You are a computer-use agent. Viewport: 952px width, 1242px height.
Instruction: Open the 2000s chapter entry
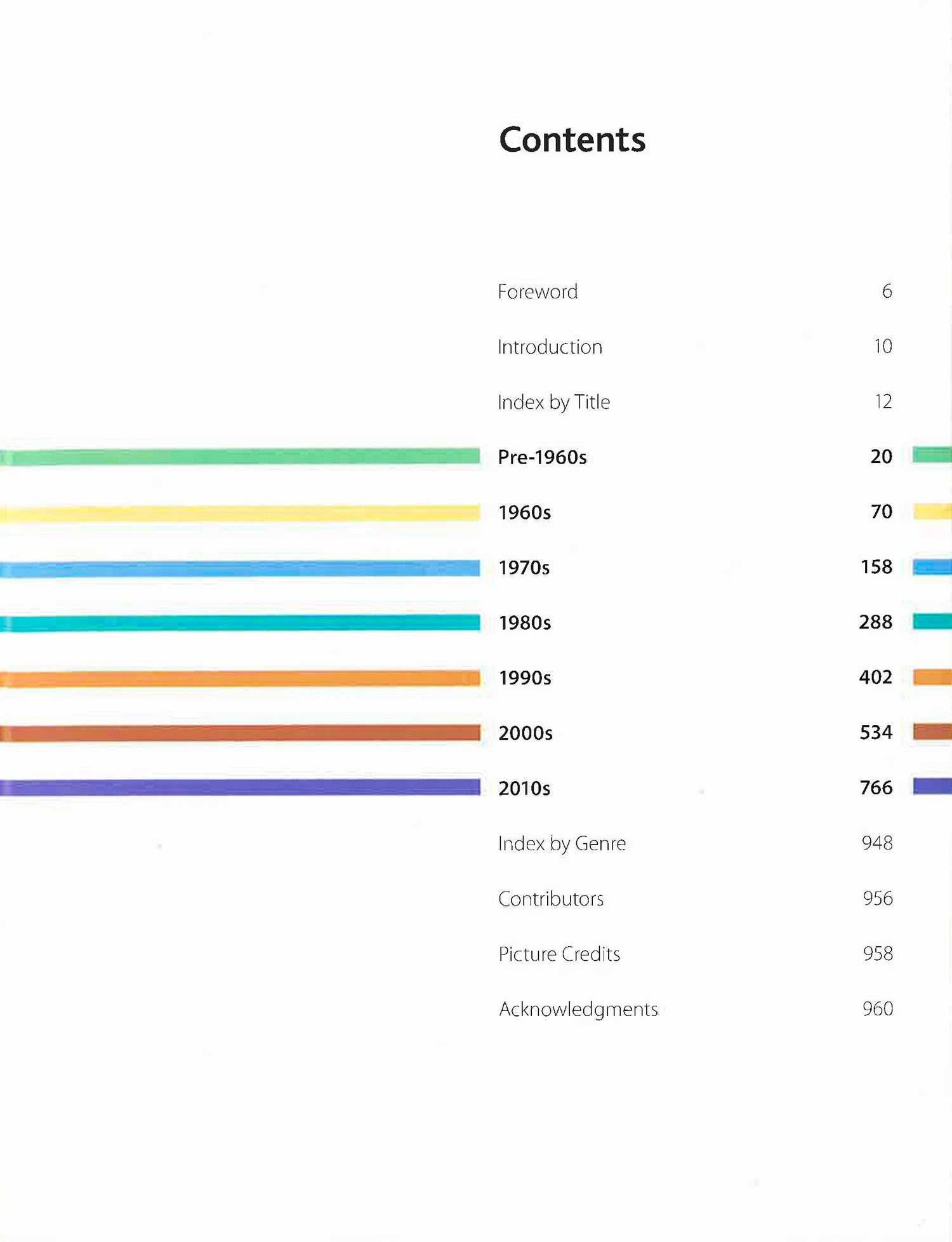click(x=525, y=733)
